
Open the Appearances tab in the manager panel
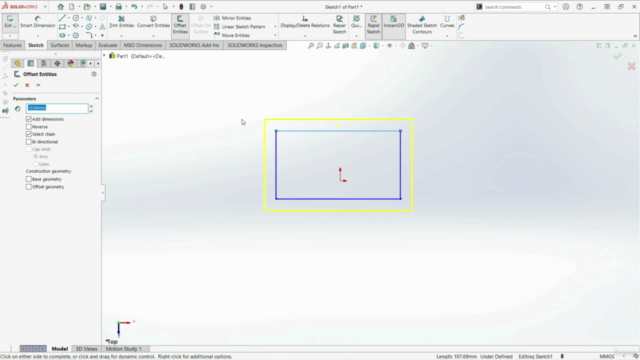(71, 63)
